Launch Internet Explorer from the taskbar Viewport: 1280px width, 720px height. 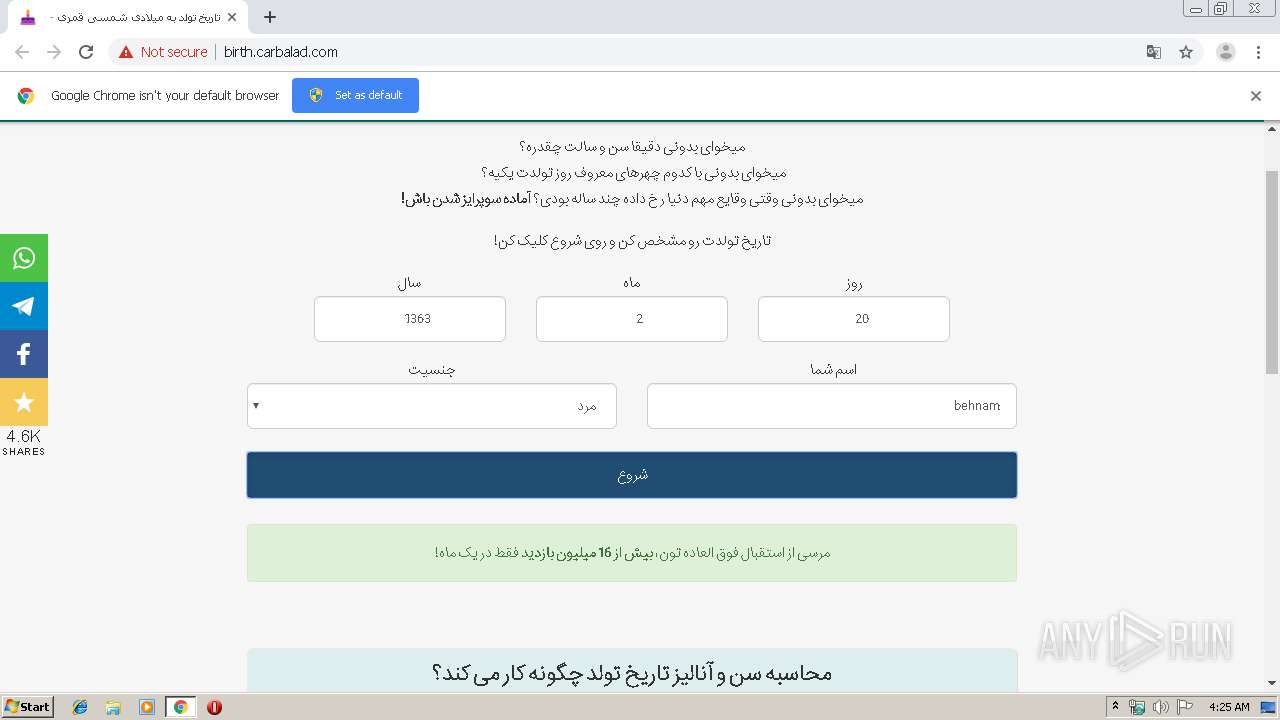point(80,707)
